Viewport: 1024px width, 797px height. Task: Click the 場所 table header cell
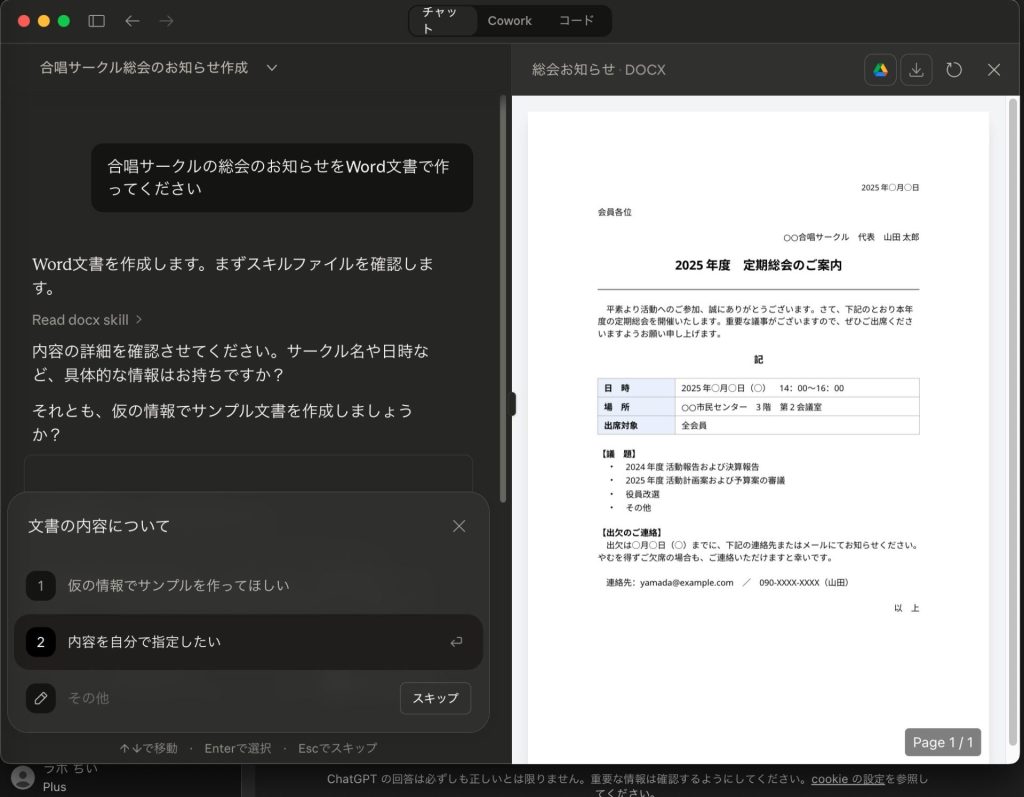[636, 407]
